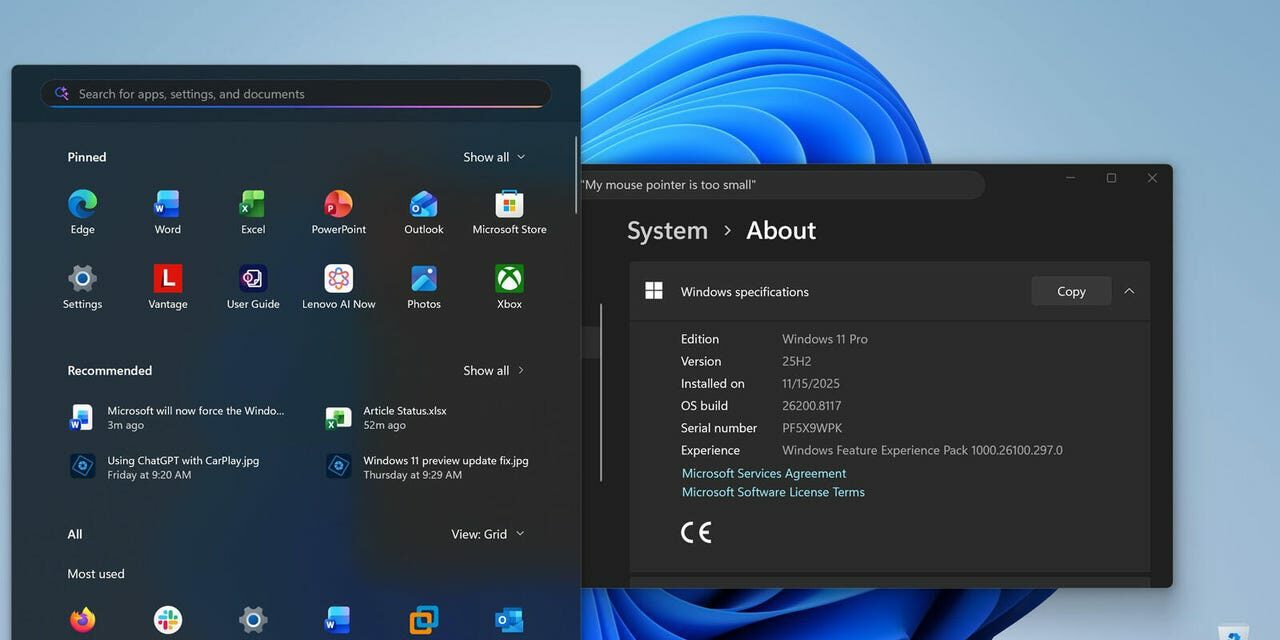The height and width of the screenshot is (640, 1280).
Task: Launch Slack from Most used
Action: click(166, 620)
